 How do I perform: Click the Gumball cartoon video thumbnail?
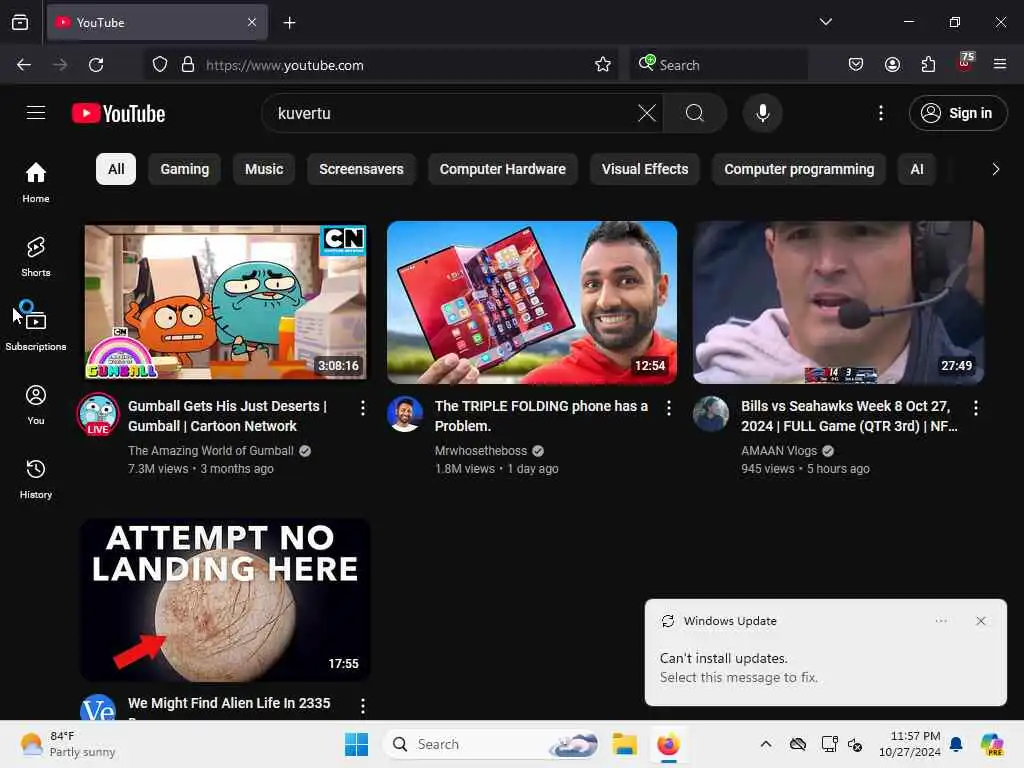(225, 302)
